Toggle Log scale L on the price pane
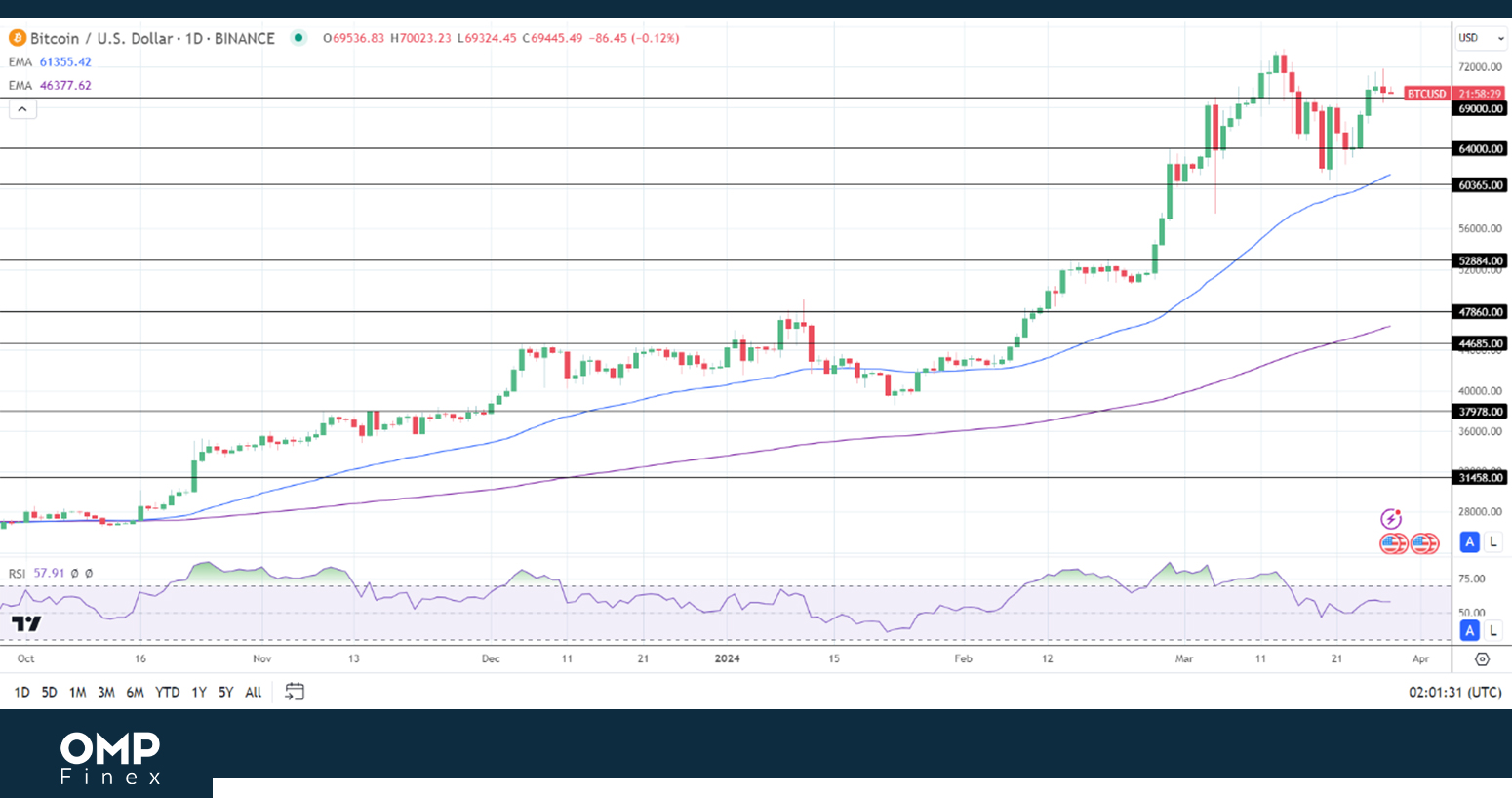Viewport: 1512px width, 798px height. (x=1492, y=541)
